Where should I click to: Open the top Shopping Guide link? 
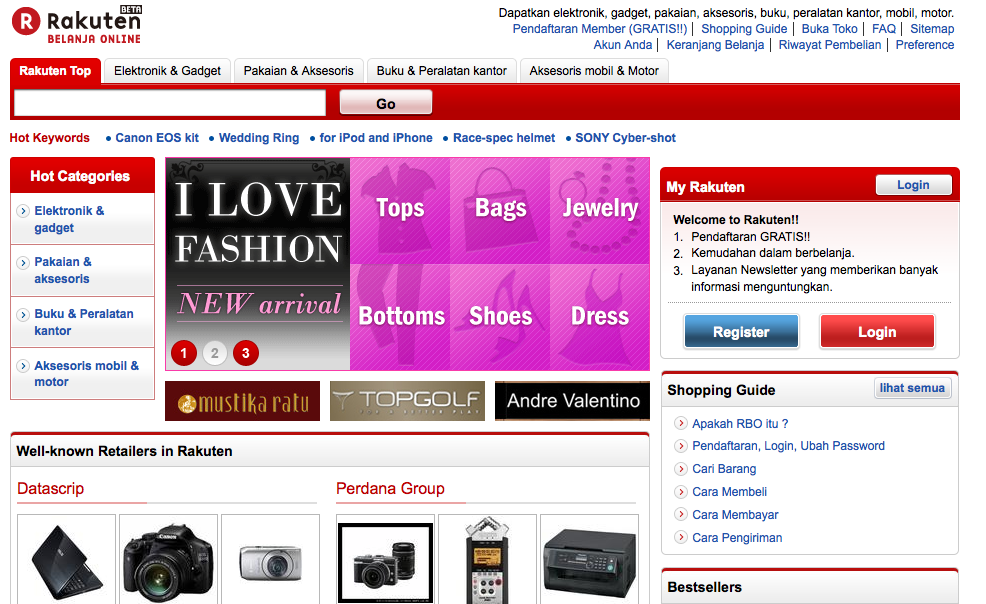click(x=744, y=29)
